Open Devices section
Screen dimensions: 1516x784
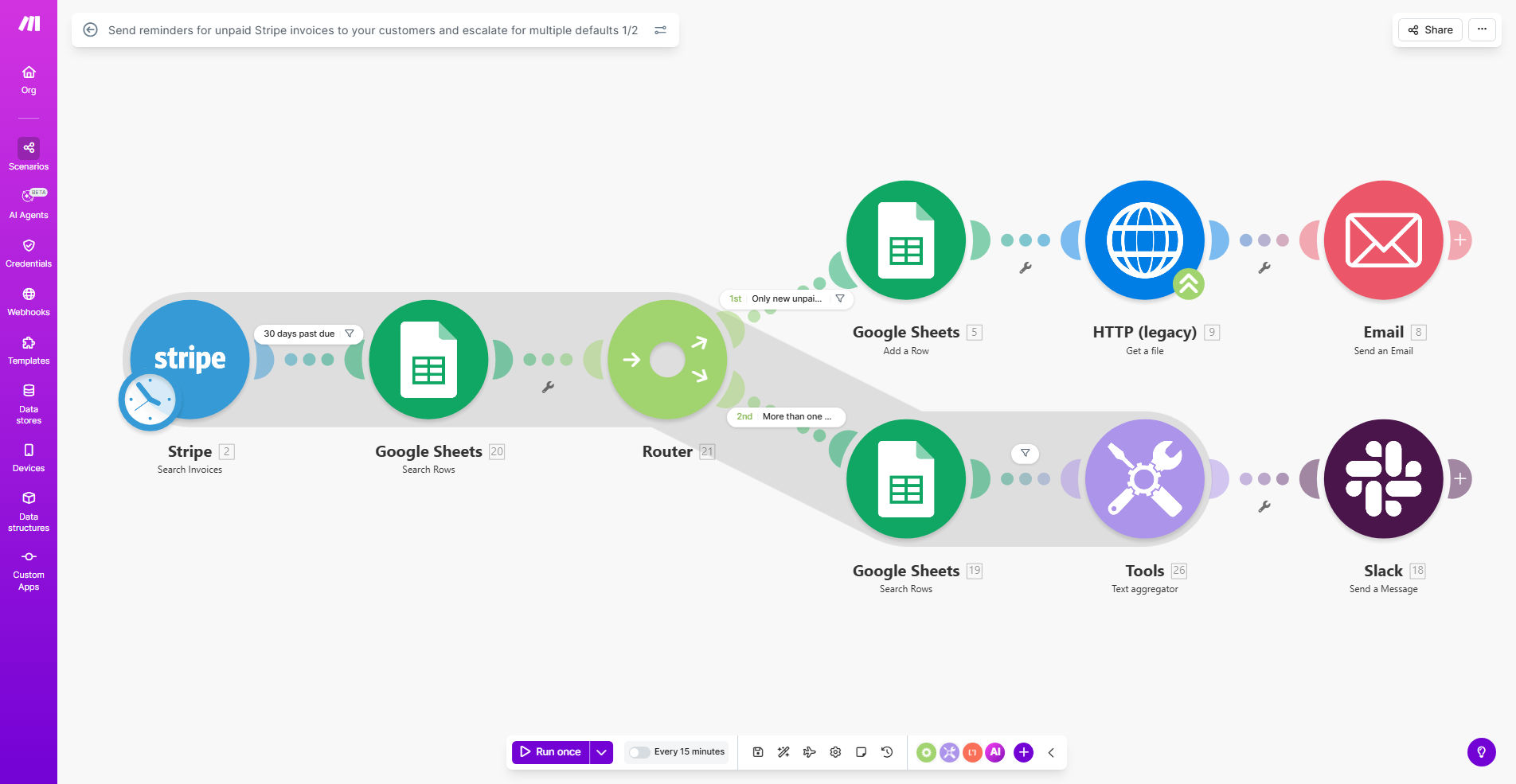point(29,458)
